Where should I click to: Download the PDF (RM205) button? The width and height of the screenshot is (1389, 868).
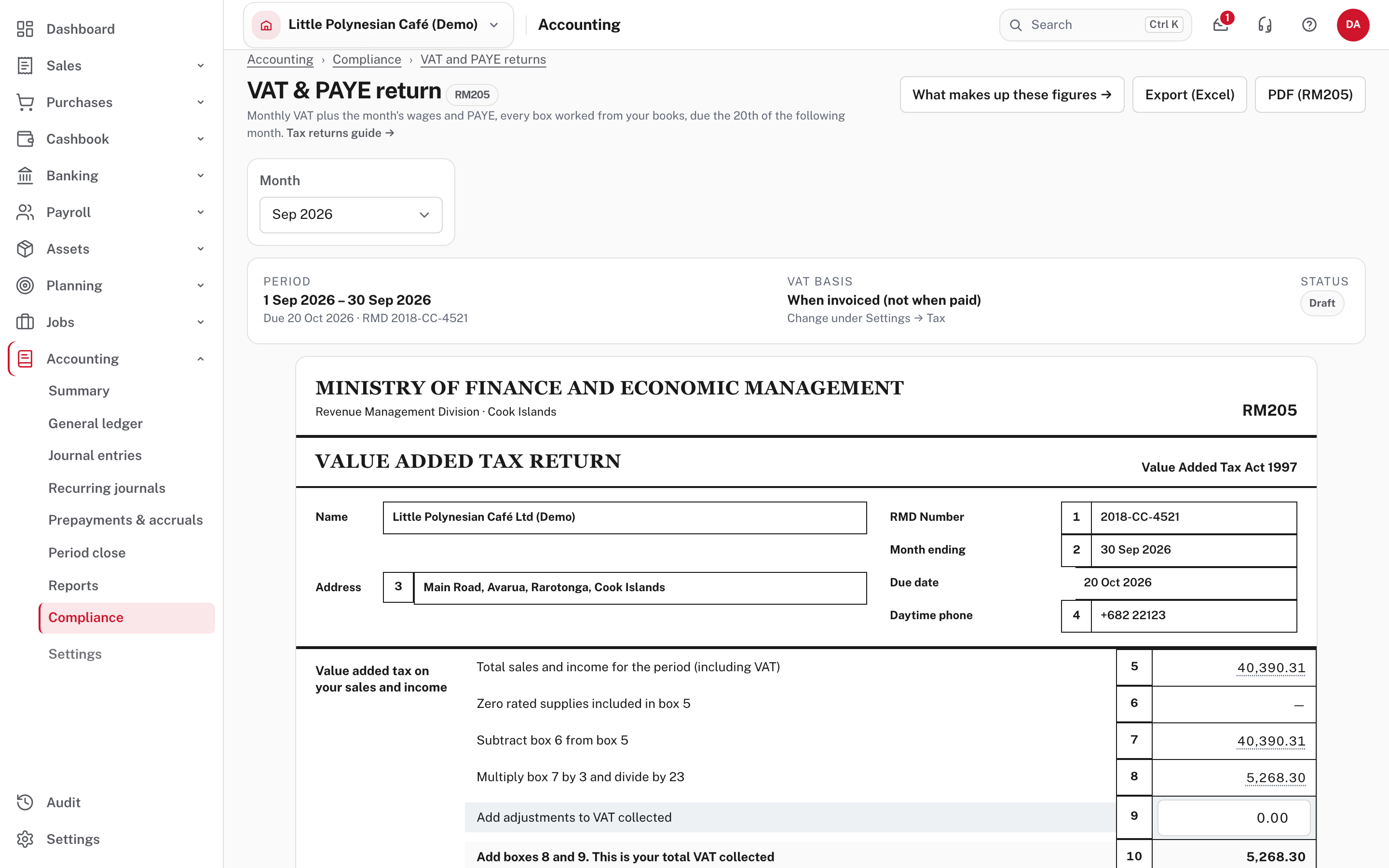1310,95
